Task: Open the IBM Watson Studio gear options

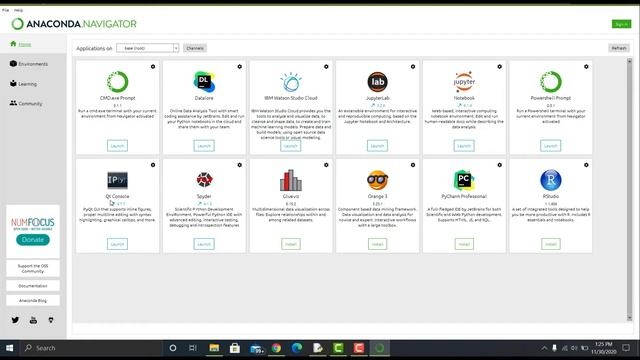Action: tap(326, 67)
